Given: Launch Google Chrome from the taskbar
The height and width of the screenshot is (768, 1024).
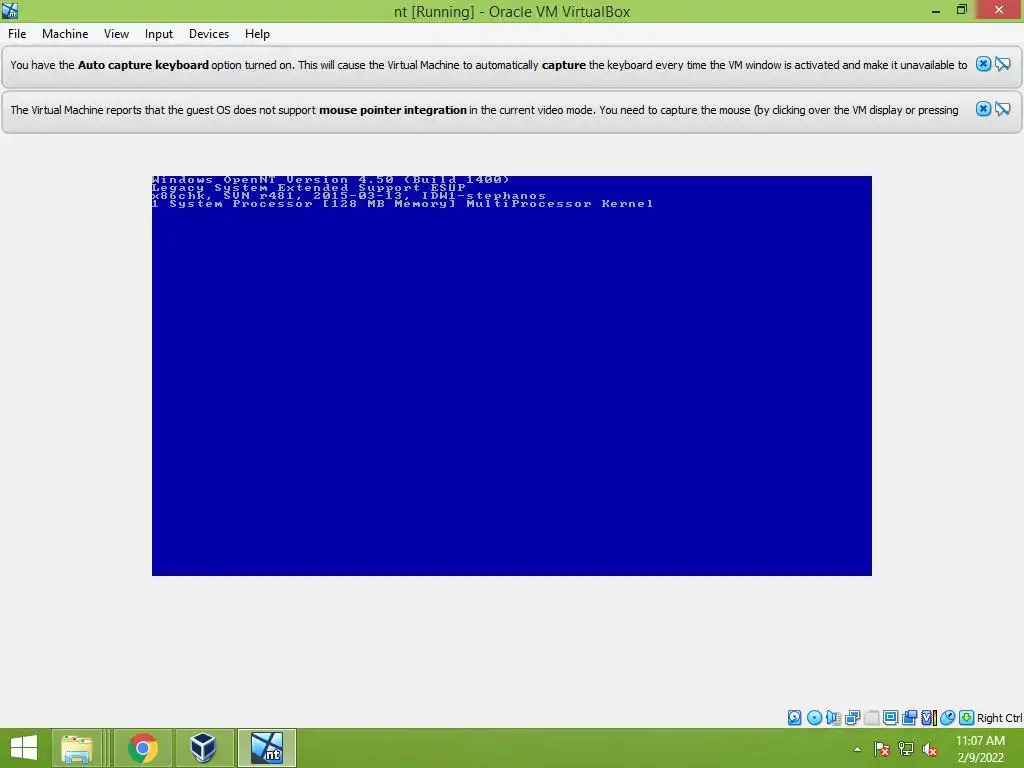Looking at the screenshot, I should tap(142, 748).
